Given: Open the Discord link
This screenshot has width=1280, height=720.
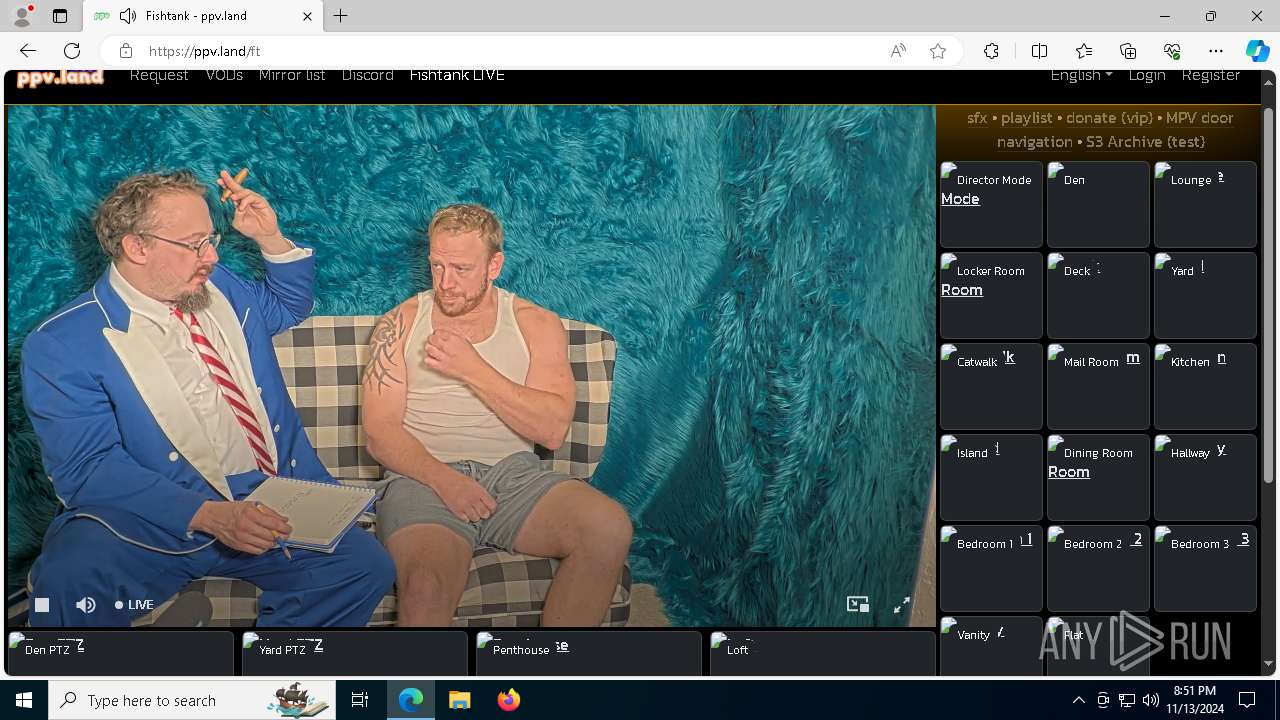Looking at the screenshot, I should (x=367, y=75).
